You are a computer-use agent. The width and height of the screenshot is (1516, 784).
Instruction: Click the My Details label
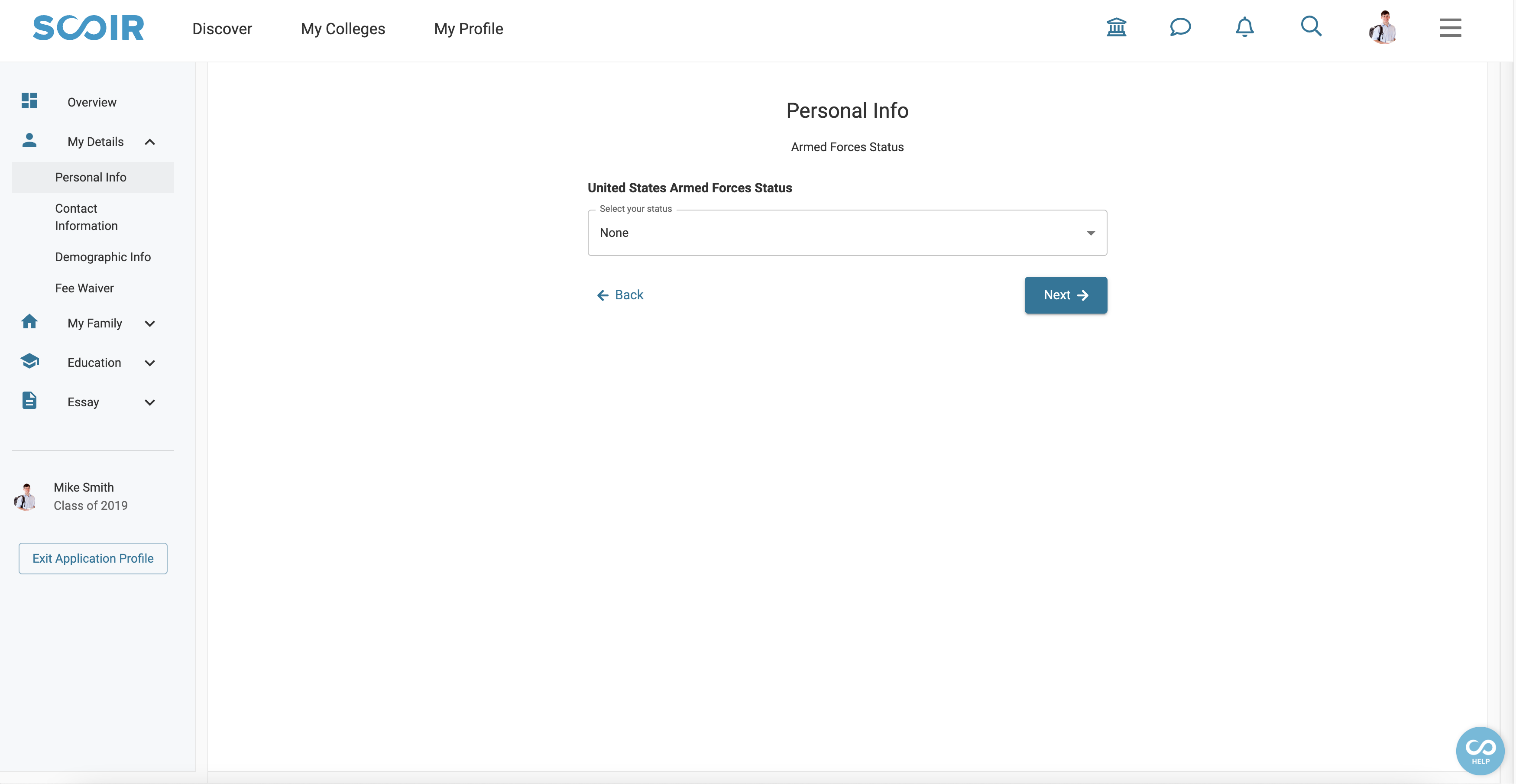95,142
